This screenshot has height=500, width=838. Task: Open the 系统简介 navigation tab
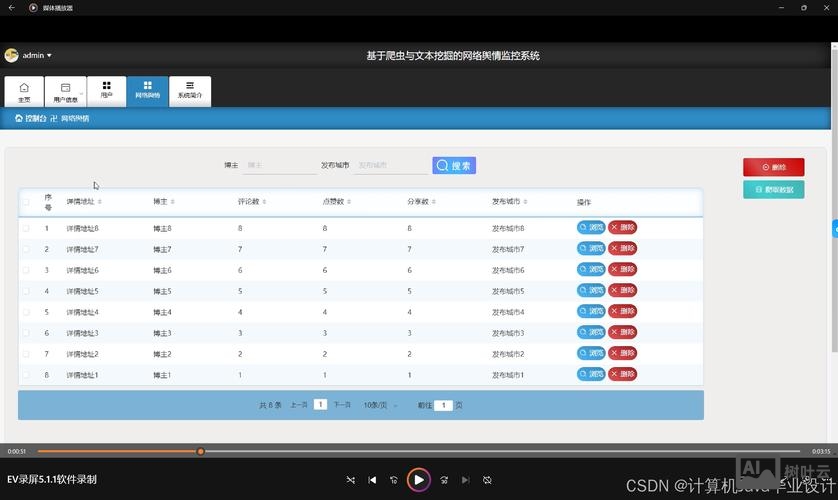tap(190, 91)
